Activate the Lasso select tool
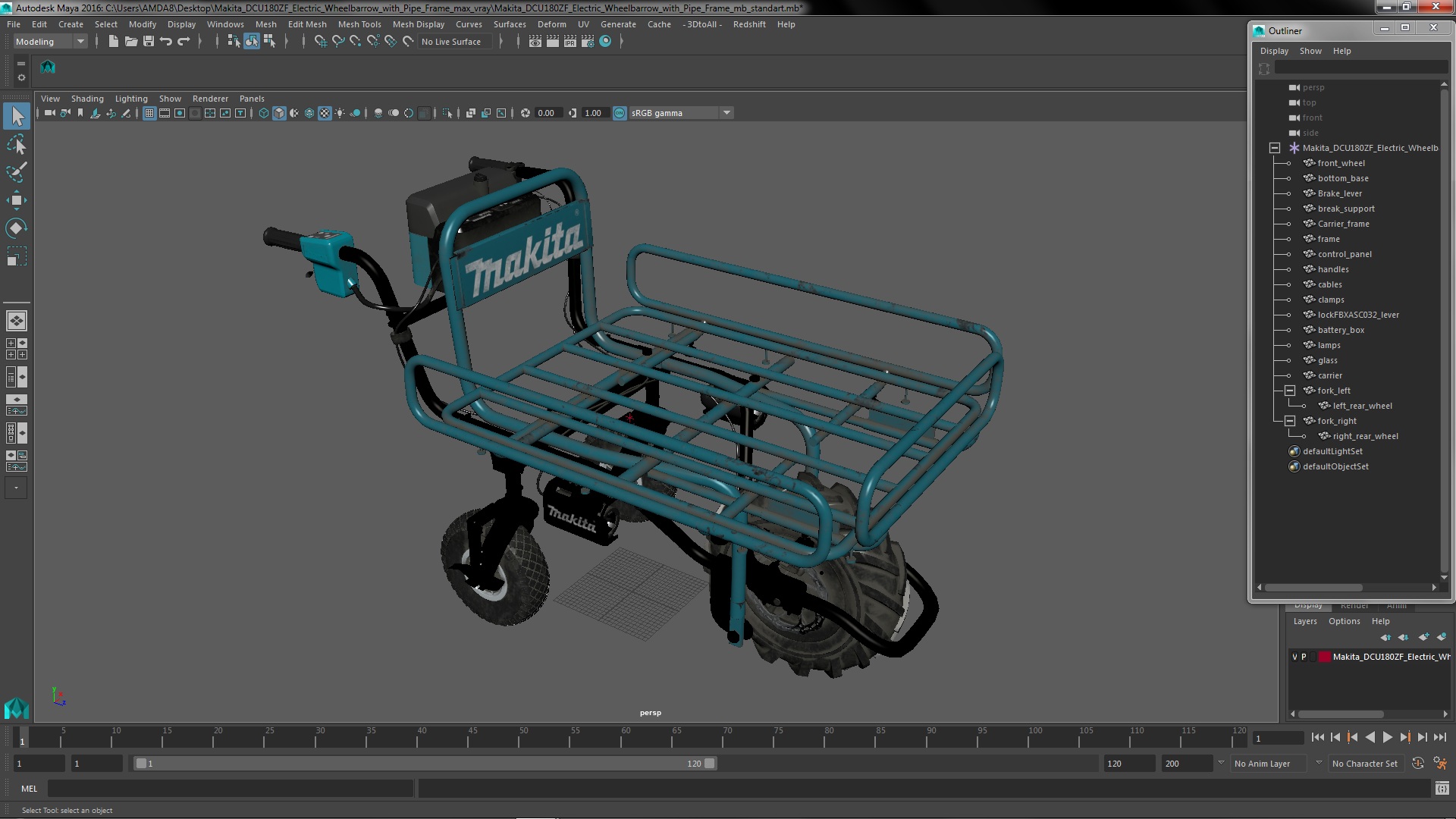 (x=17, y=144)
